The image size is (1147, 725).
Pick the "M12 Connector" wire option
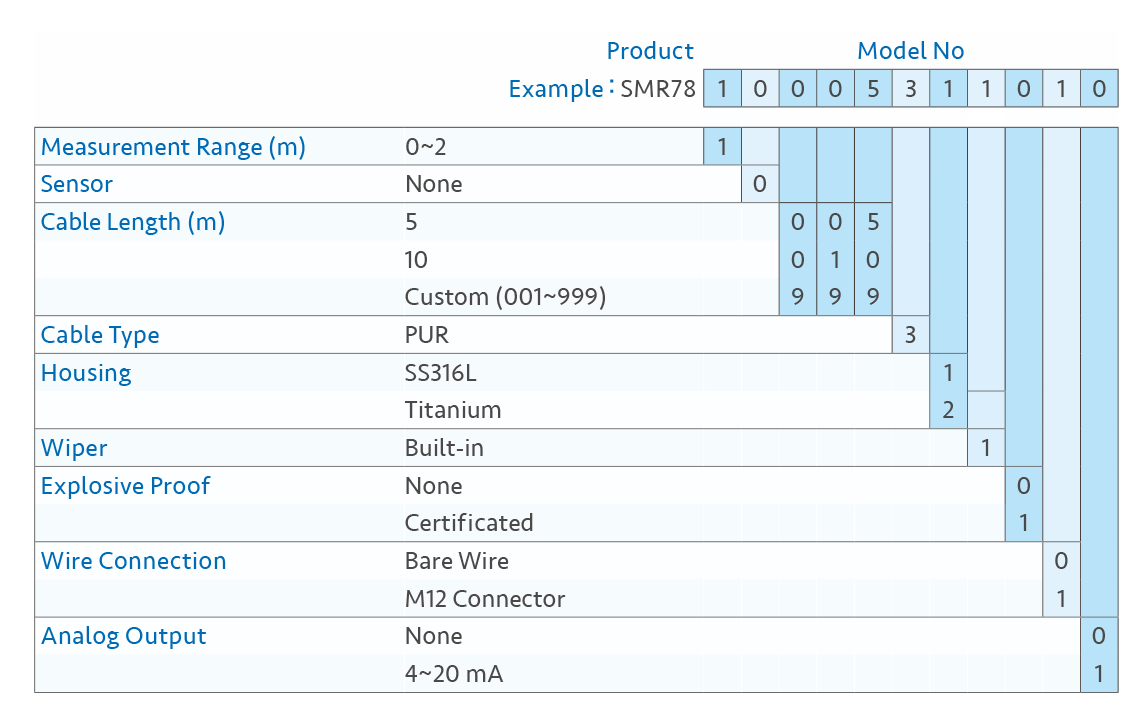485,599
